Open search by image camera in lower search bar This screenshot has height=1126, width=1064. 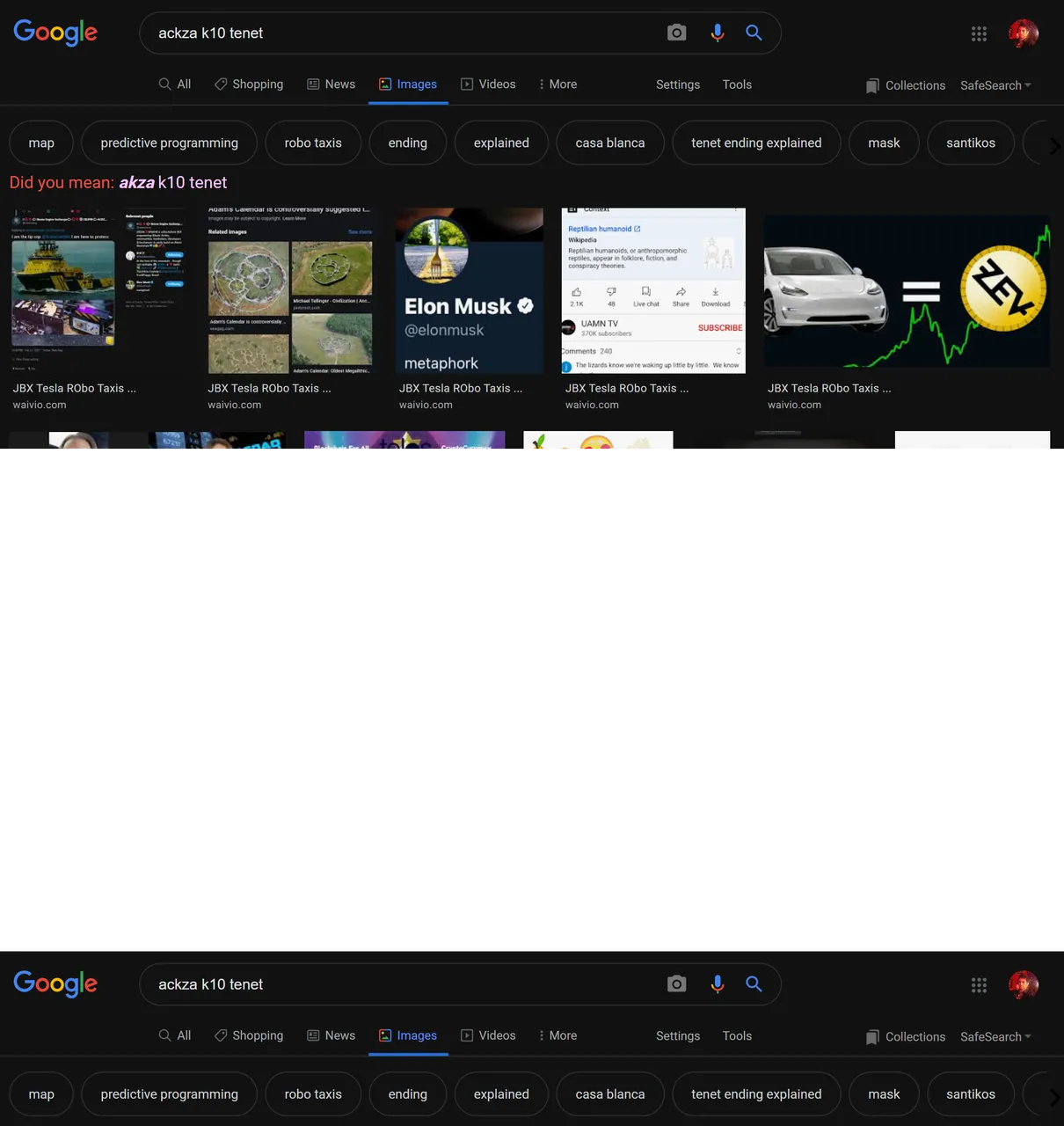(x=676, y=983)
